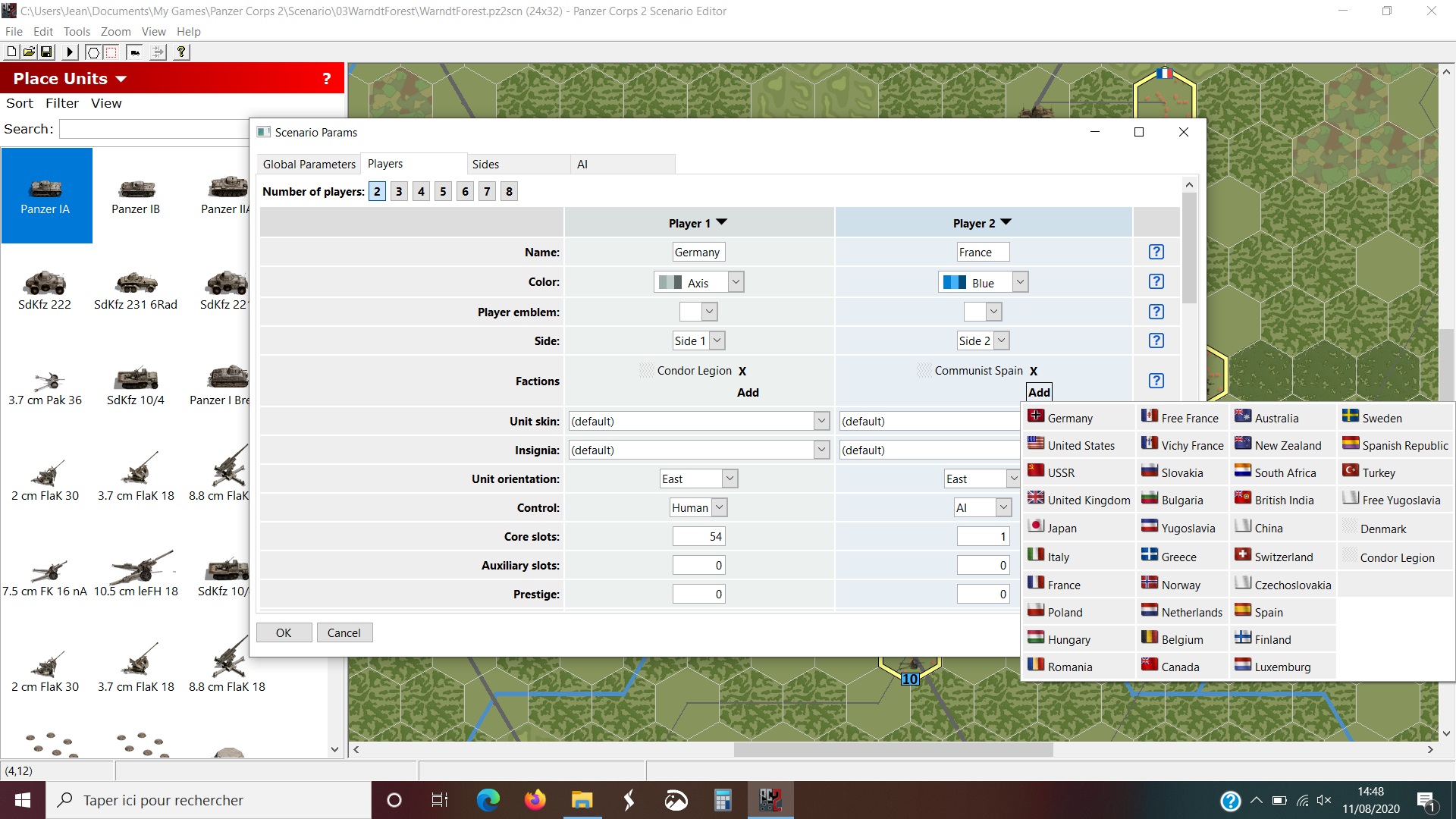
Task: Choose United States from faction list
Action: coord(1079,445)
